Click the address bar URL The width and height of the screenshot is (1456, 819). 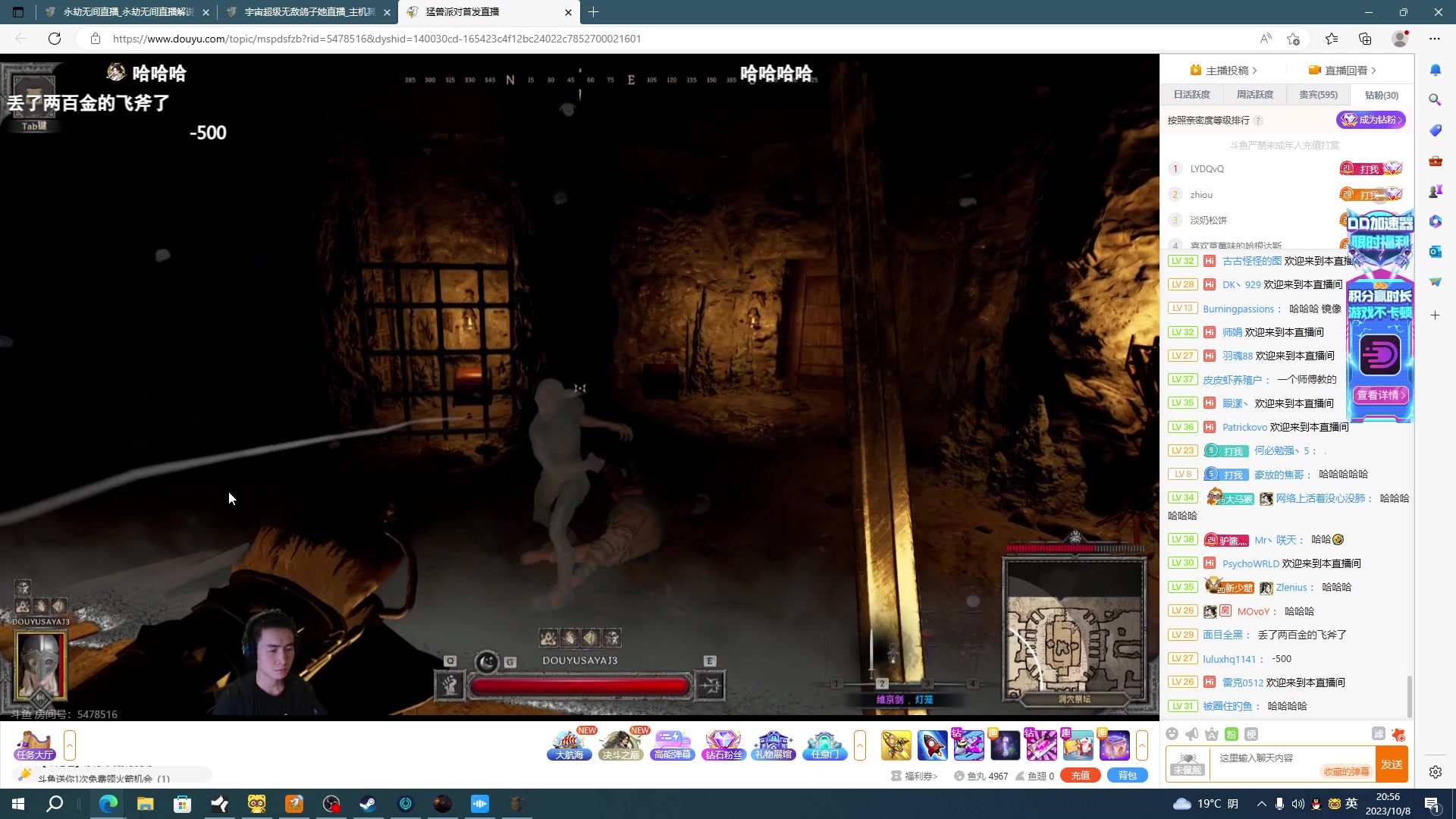pyautogui.click(x=377, y=39)
